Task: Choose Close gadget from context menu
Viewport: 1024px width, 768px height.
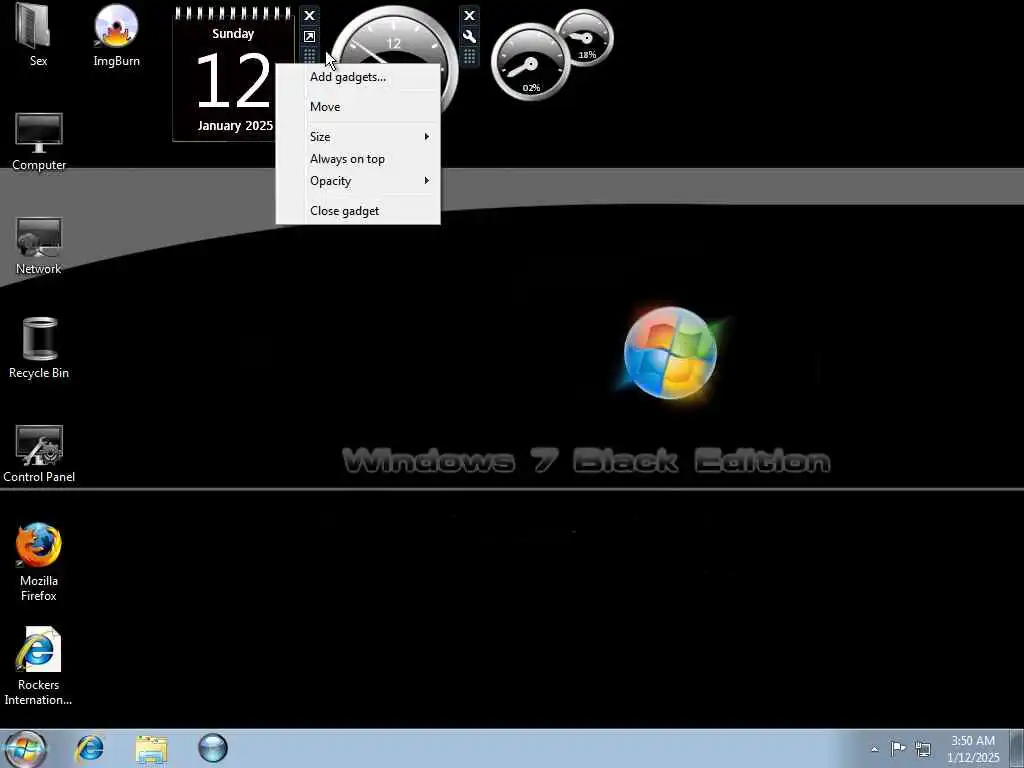Action: 358,211
